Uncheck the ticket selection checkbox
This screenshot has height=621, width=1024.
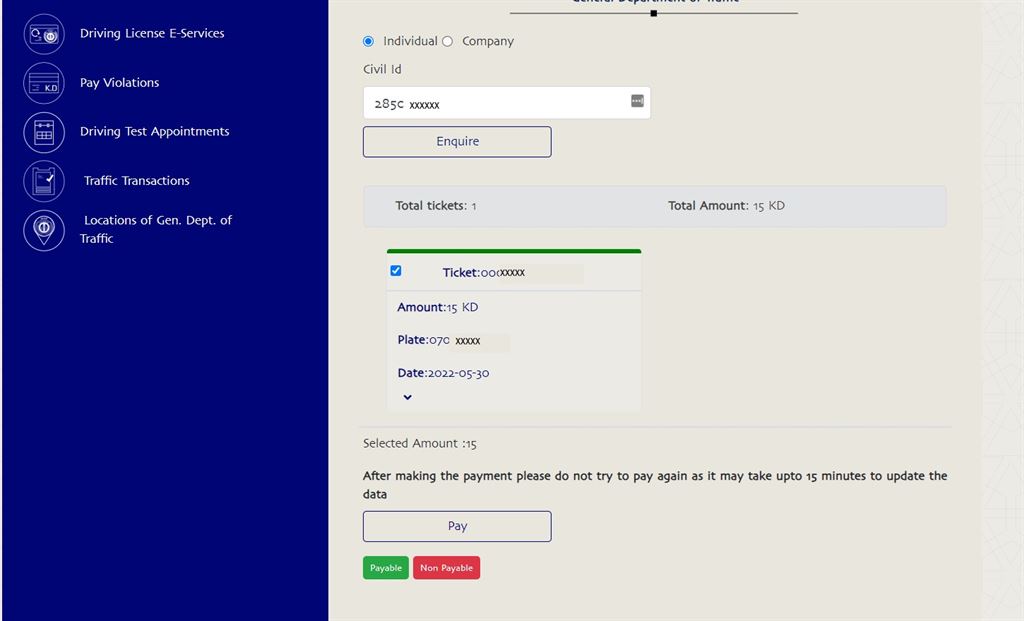tap(396, 271)
